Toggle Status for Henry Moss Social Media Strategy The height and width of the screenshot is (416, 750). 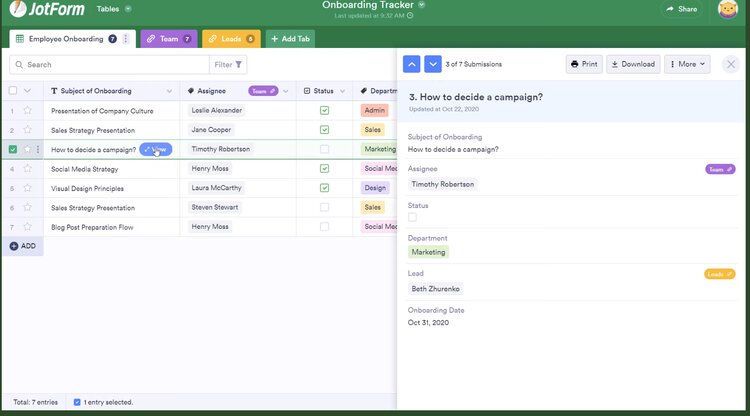[324, 168]
